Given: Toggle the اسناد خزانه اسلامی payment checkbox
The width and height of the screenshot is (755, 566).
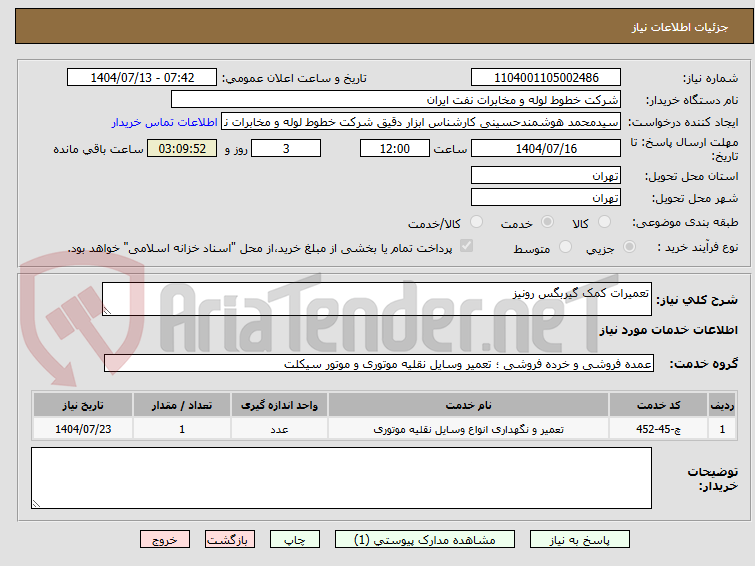Looking at the screenshot, I should coord(466,246).
